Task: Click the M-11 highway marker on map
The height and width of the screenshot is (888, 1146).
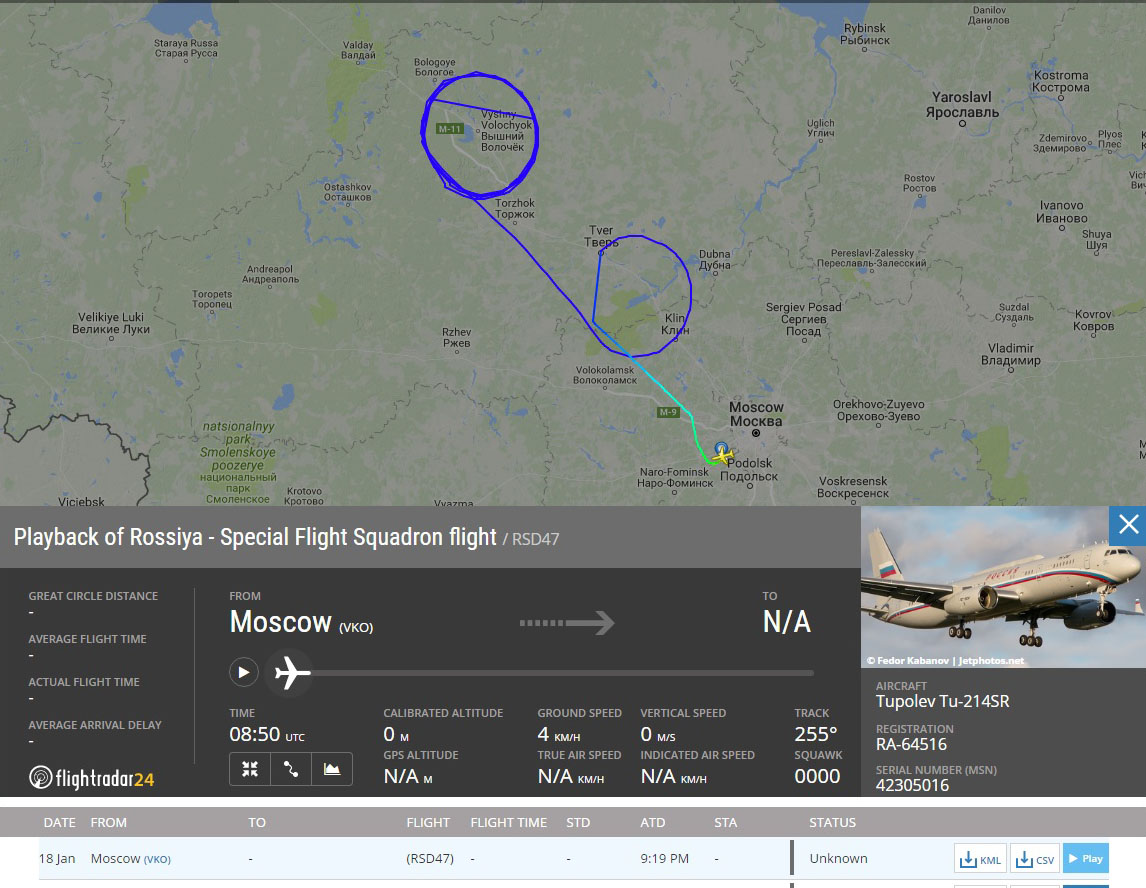Action: [x=449, y=129]
